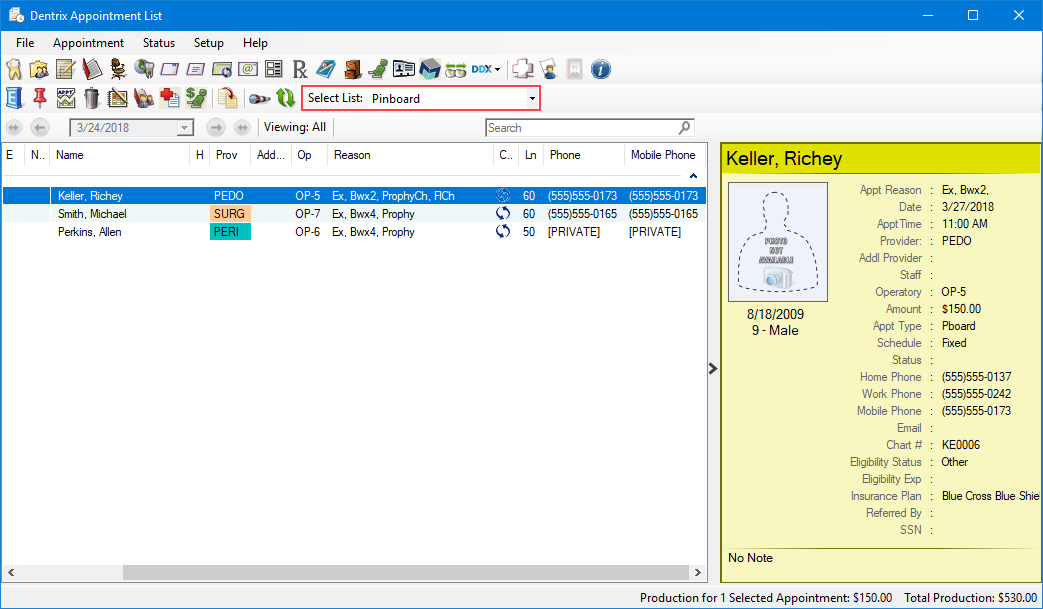Open the Setup menu
This screenshot has width=1043, height=609.
click(208, 43)
